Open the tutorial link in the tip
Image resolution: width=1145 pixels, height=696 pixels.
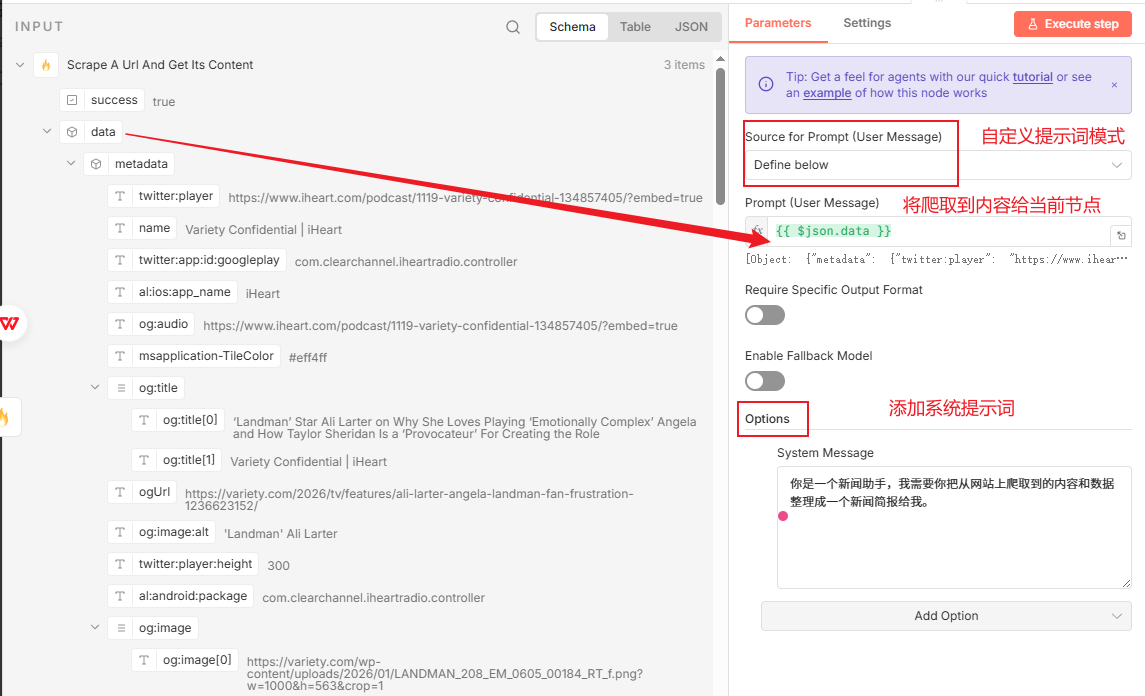coord(1033,77)
